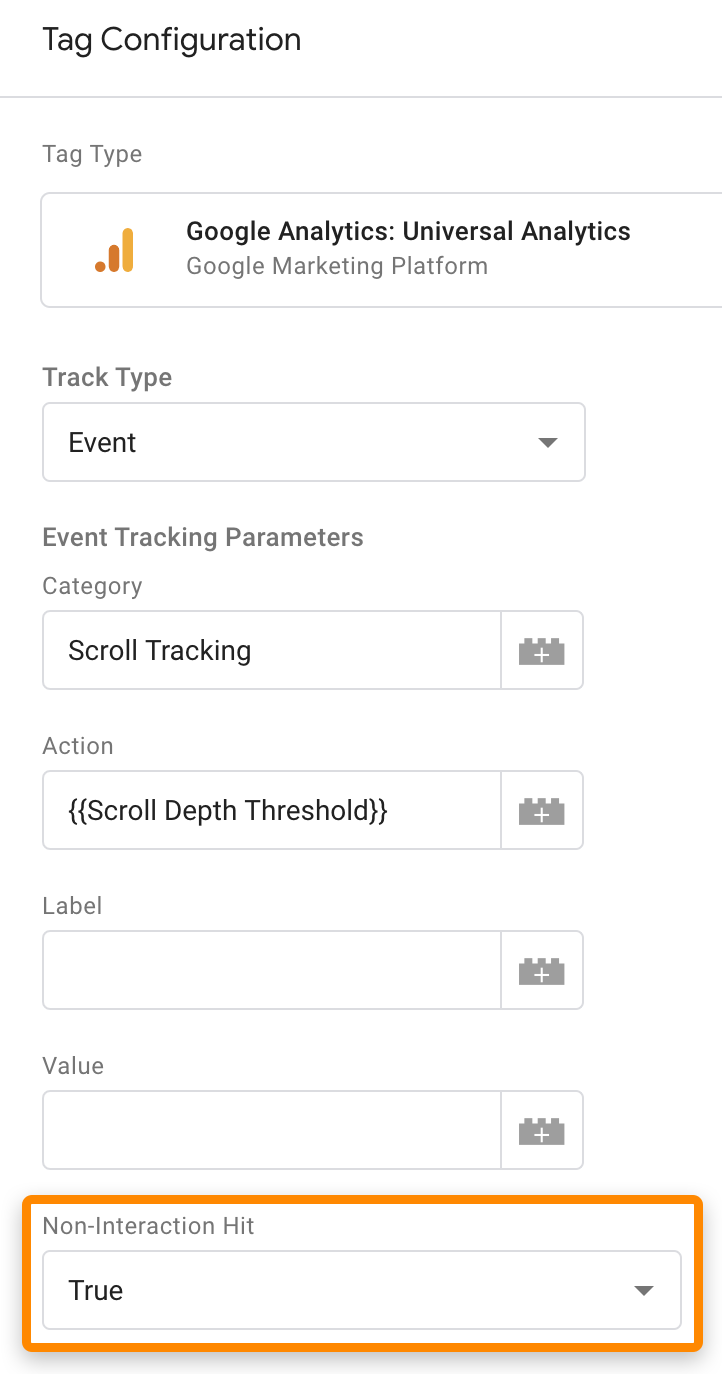722x1374 pixels.
Task: Click inside the empty Label field
Action: 270,970
